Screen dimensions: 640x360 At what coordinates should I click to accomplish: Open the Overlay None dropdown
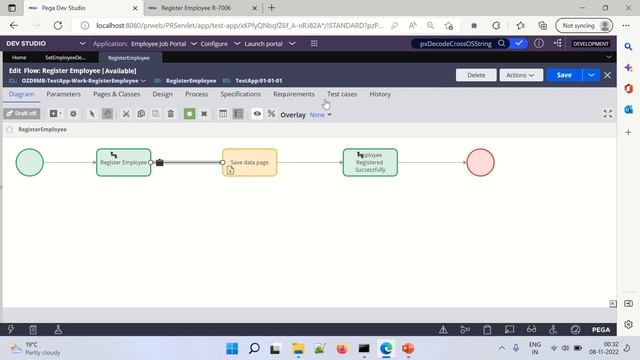click(x=320, y=115)
